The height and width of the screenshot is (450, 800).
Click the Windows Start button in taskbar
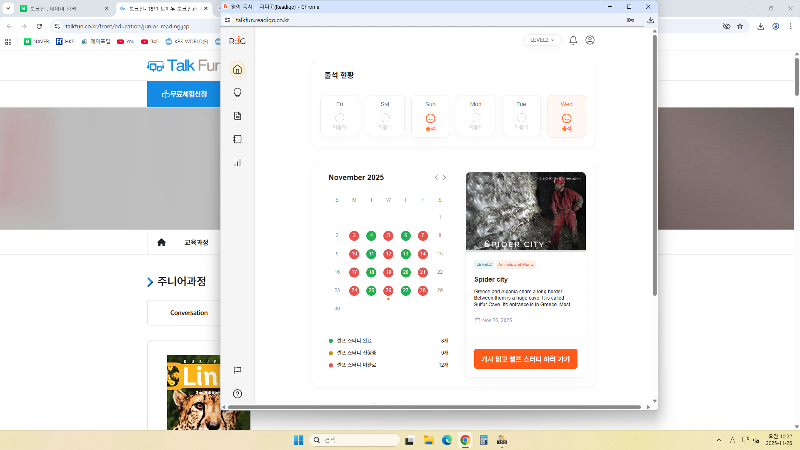[297, 440]
